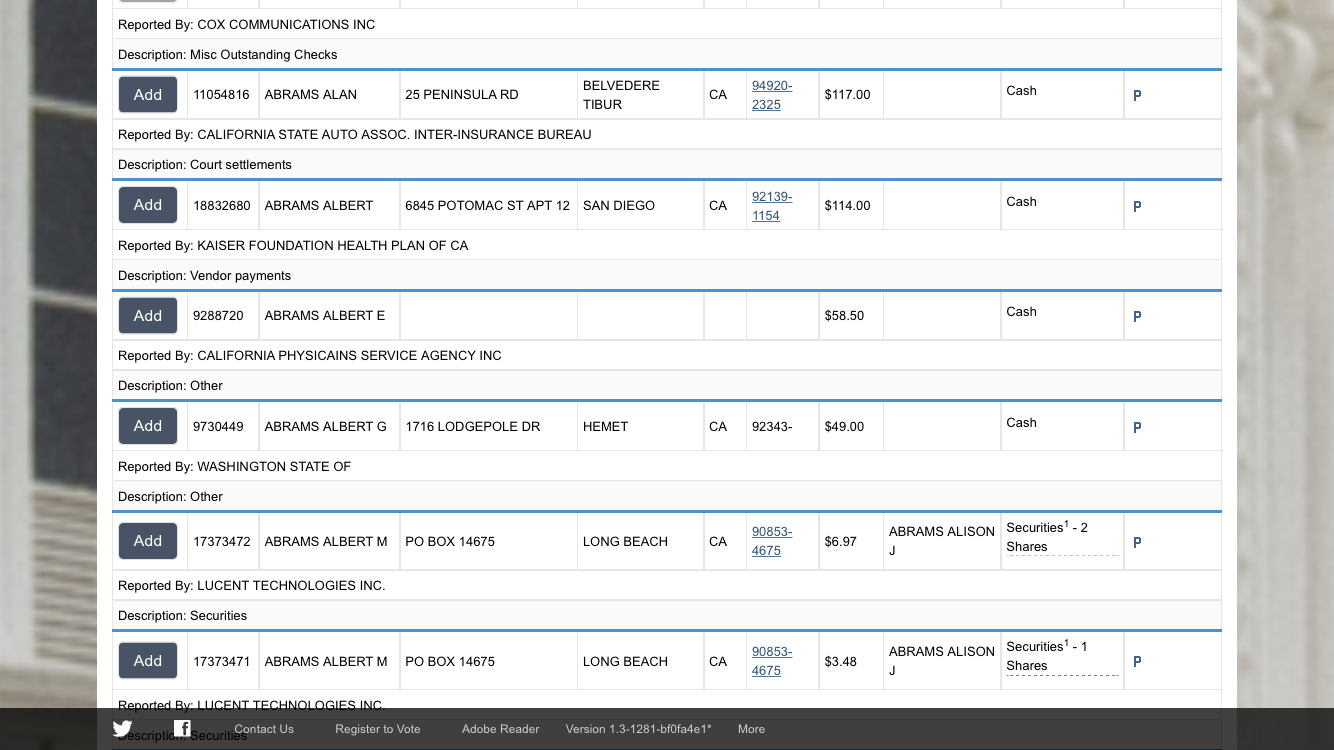Add property 17373471 to claim
1334x750 pixels.
click(148, 661)
